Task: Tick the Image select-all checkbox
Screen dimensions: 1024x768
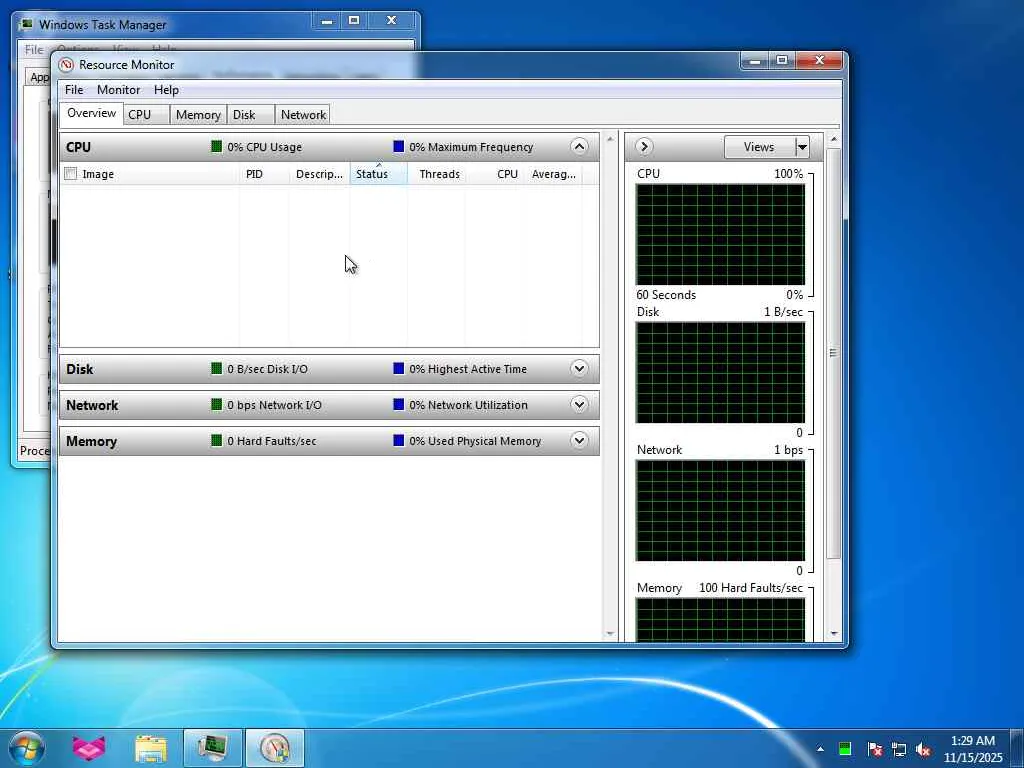Action: (71, 174)
